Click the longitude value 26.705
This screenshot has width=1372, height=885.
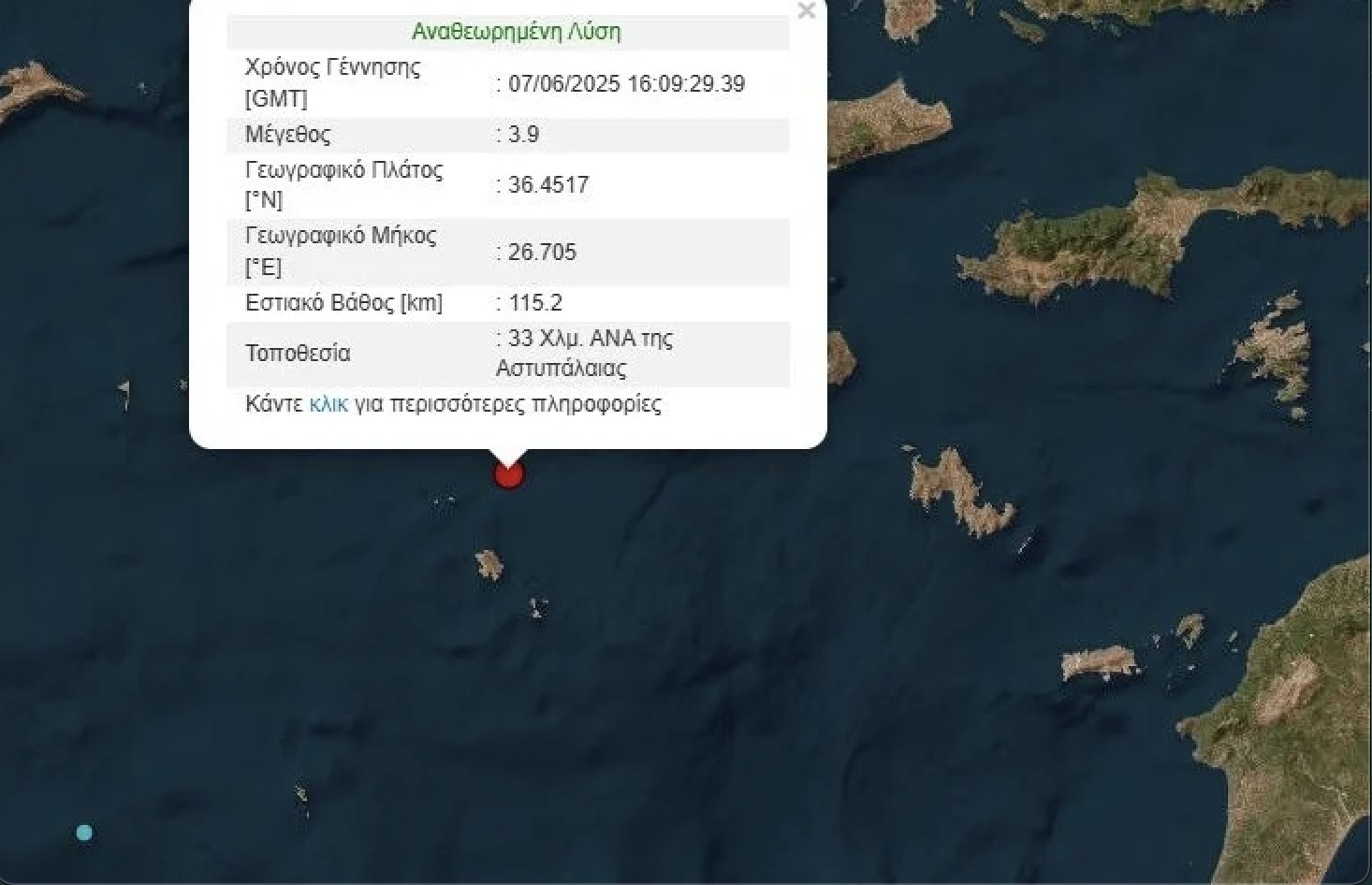(542, 253)
